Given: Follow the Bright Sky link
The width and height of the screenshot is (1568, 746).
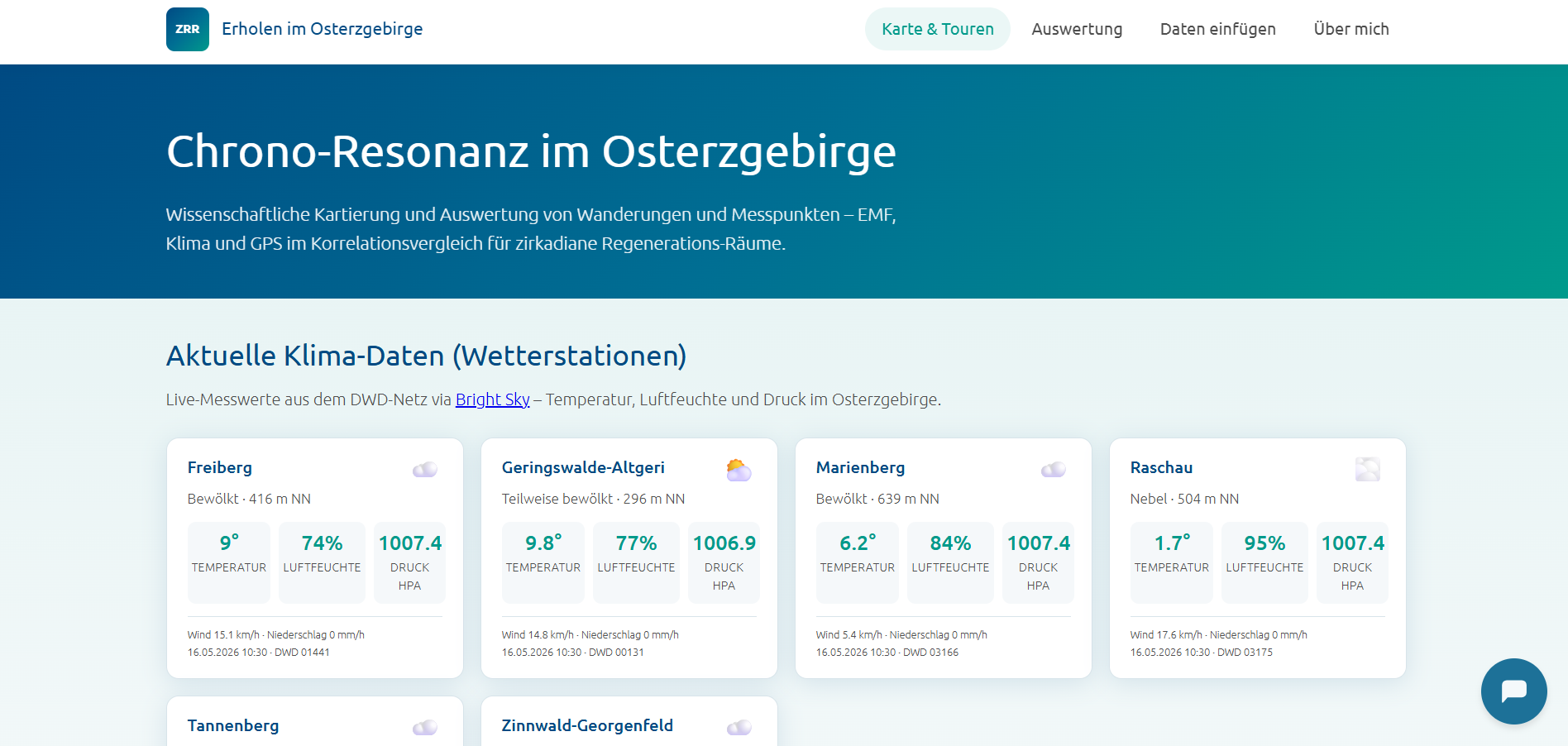Looking at the screenshot, I should point(492,399).
